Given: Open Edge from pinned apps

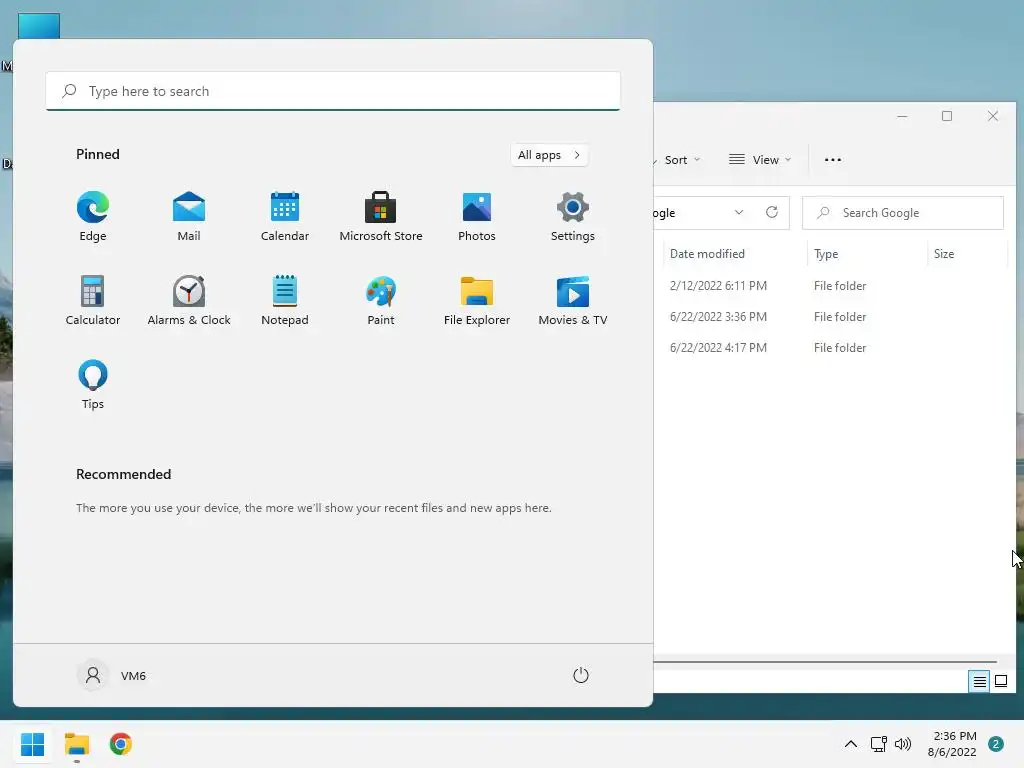Looking at the screenshot, I should (93, 217).
